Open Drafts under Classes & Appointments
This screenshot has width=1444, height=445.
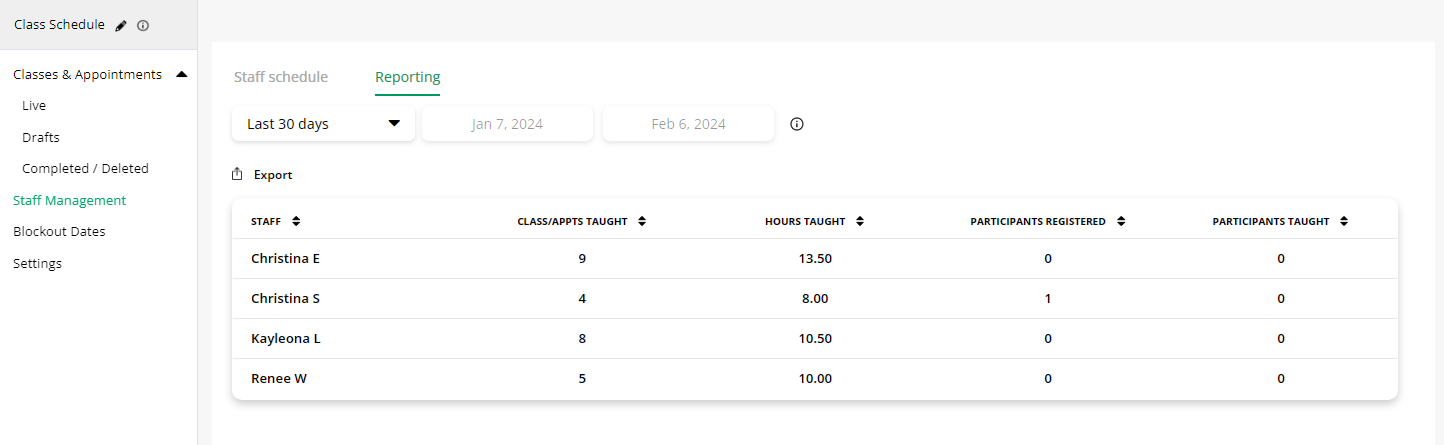point(41,137)
